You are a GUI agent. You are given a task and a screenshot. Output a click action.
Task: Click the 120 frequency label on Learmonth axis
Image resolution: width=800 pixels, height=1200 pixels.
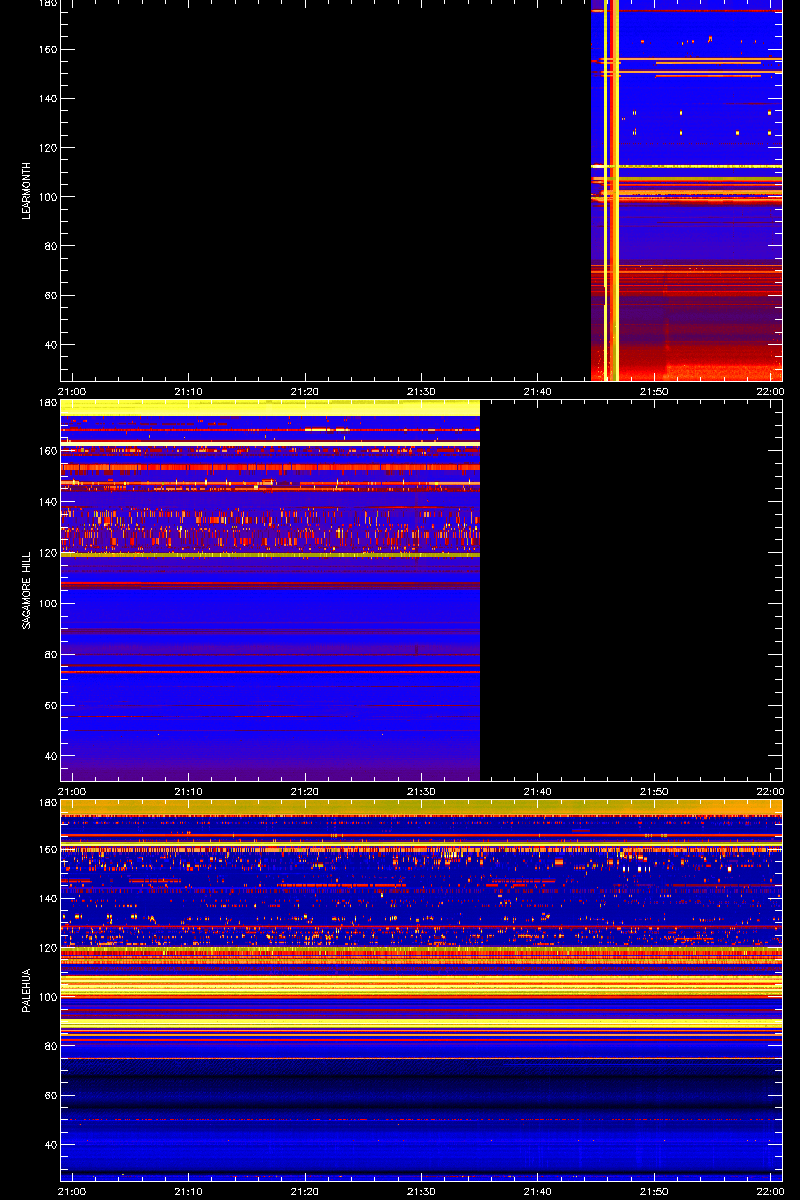46,148
